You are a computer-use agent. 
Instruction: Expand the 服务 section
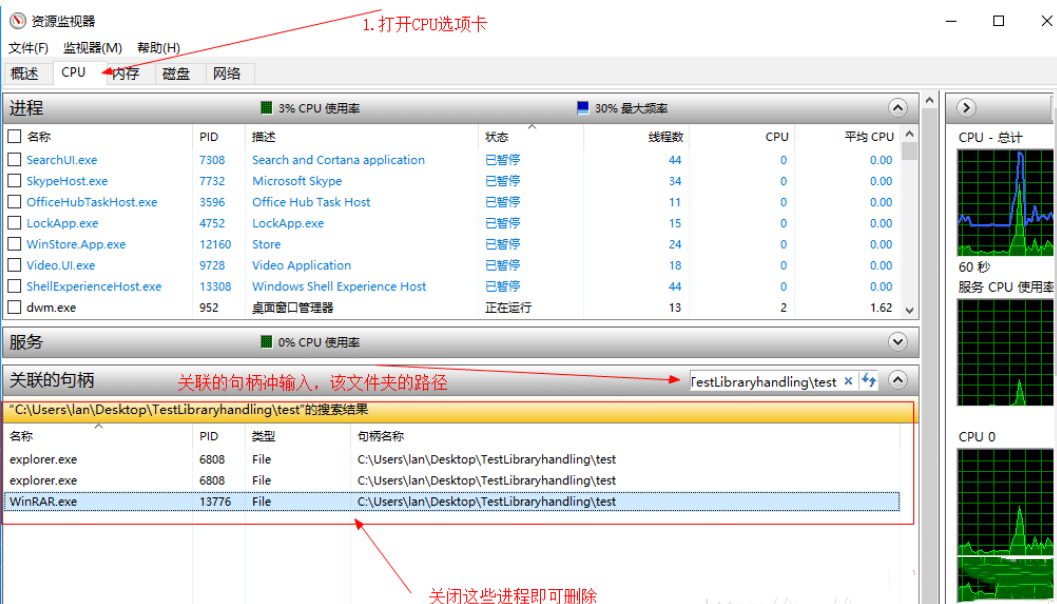pos(897,341)
